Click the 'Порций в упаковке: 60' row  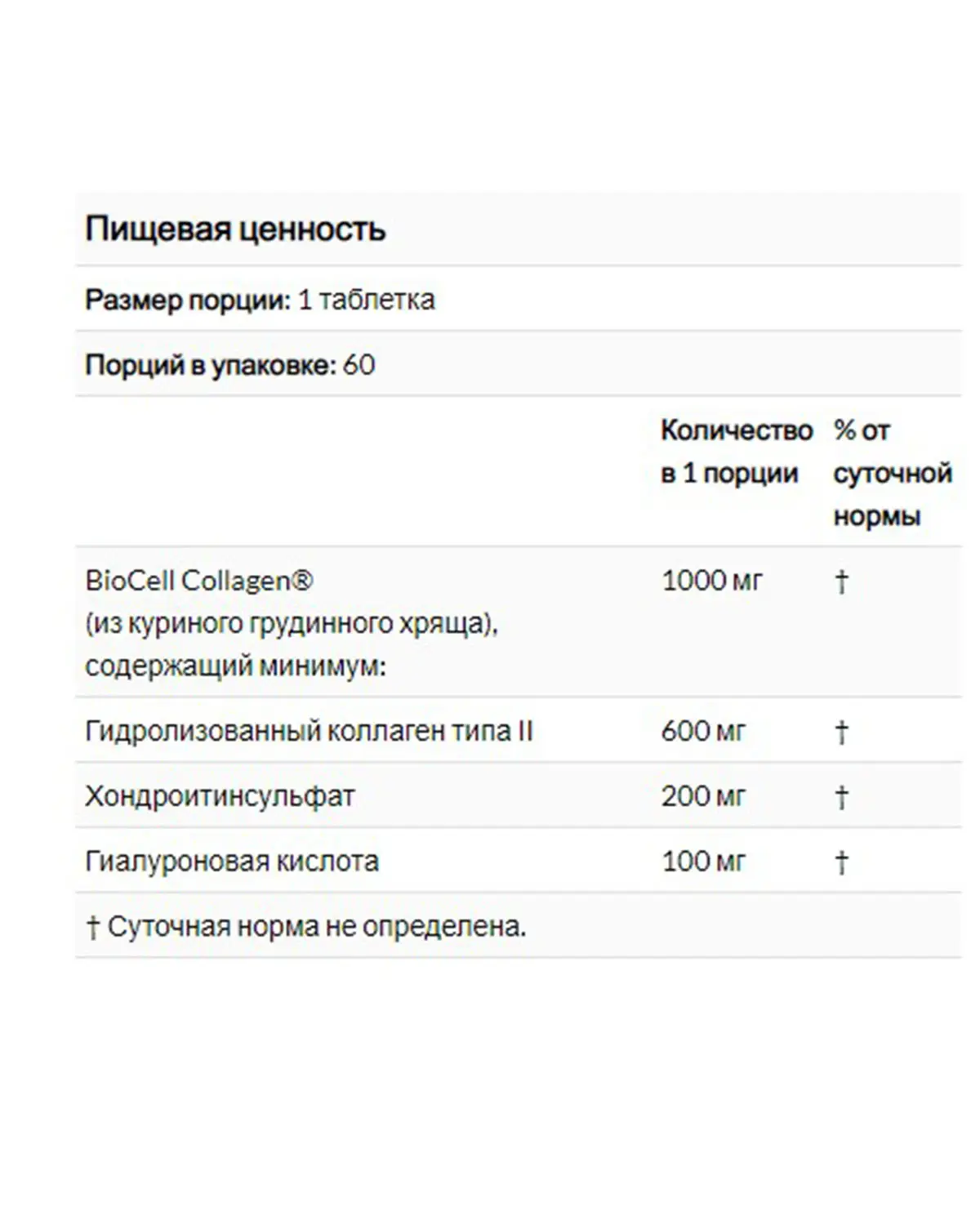(519, 364)
